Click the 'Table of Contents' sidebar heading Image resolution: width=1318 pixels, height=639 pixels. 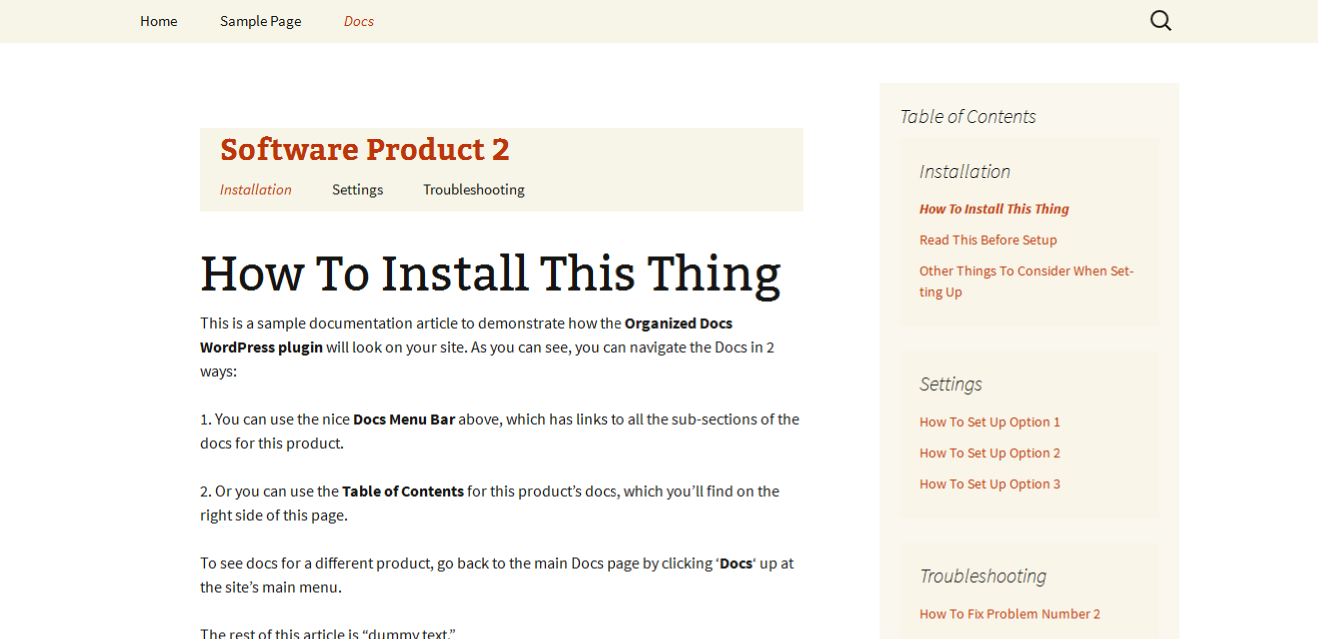[968, 116]
